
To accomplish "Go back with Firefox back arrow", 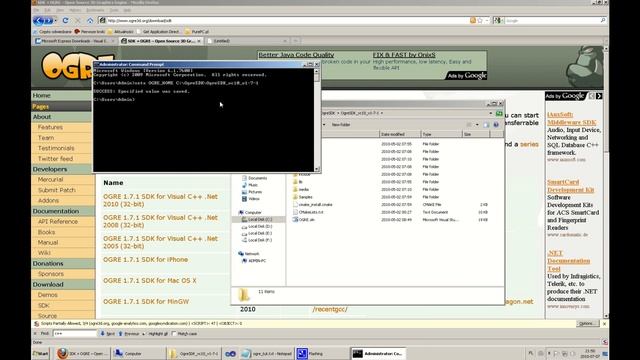I will coord(39,20).
